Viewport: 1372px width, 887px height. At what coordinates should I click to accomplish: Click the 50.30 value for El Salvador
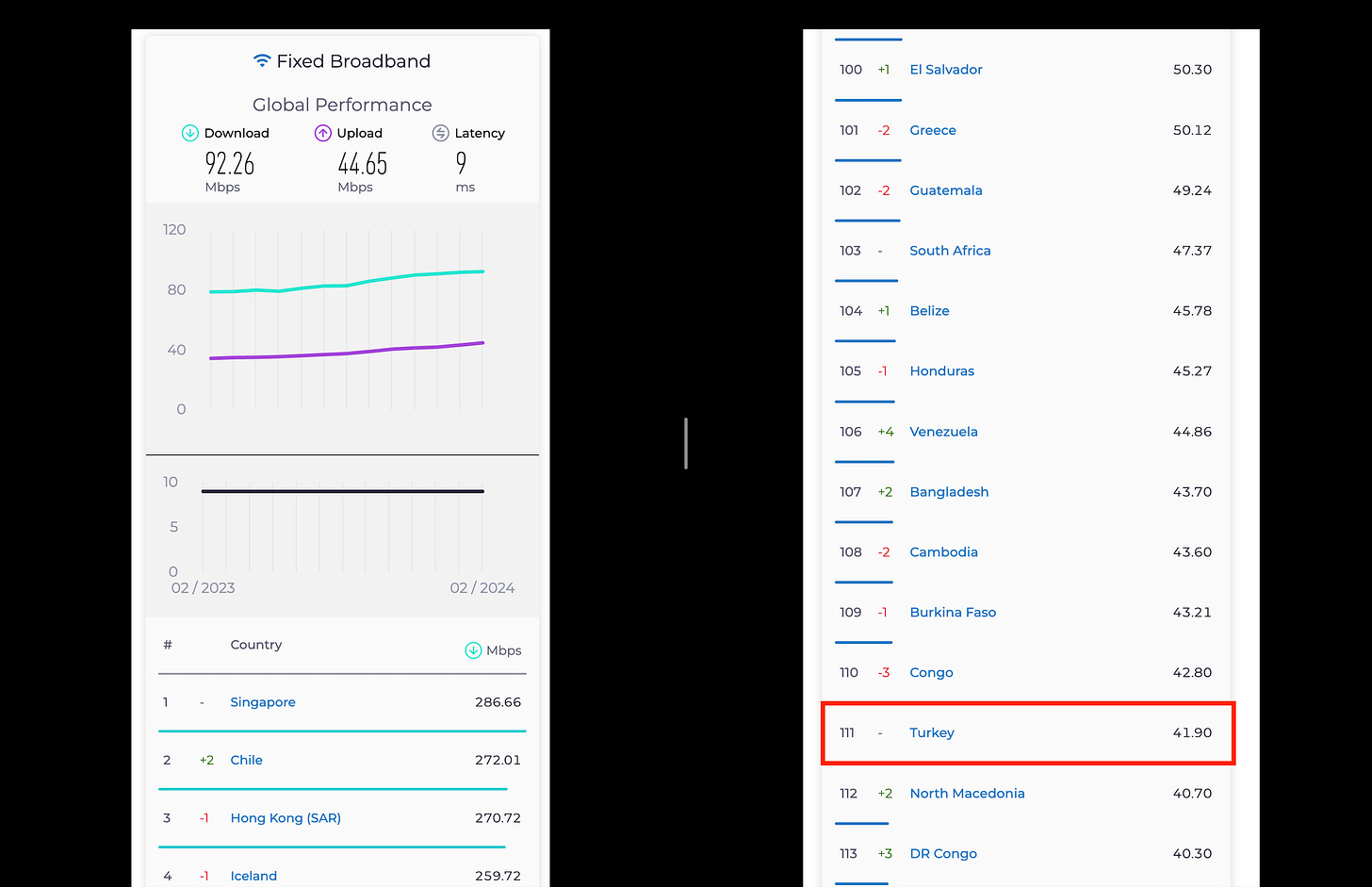[1192, 70]
